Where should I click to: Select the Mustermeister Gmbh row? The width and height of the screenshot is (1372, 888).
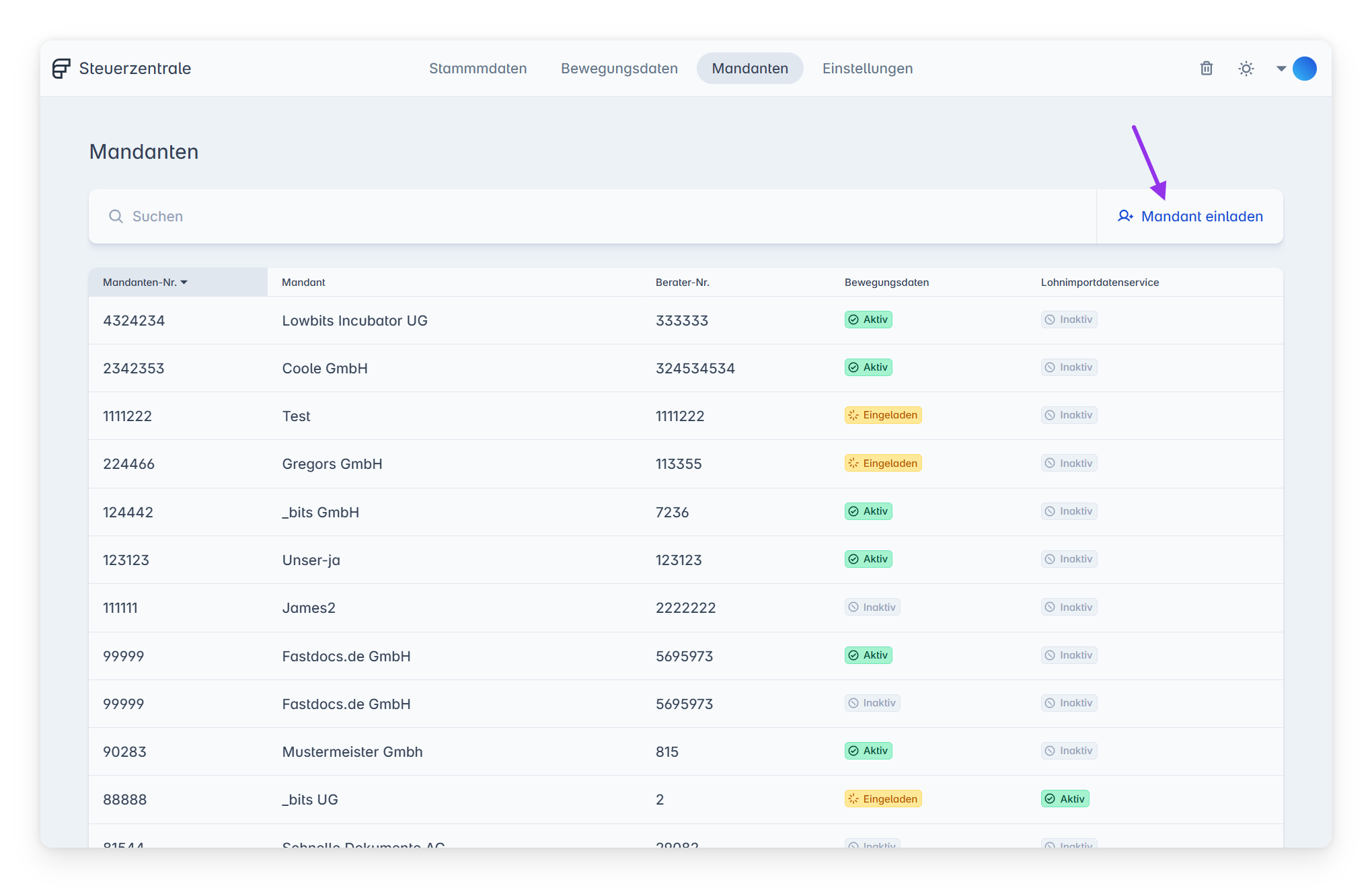pos(352,752)
